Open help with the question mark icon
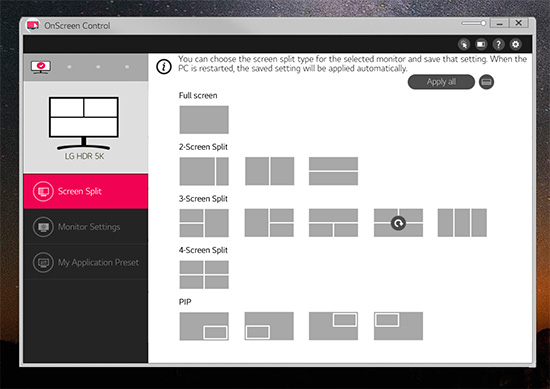 (498, 45)
